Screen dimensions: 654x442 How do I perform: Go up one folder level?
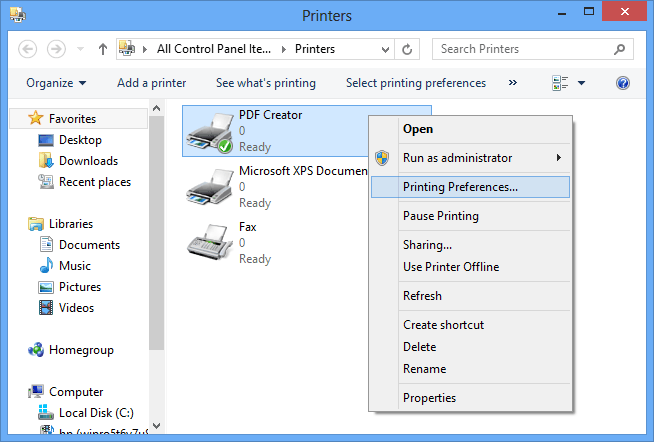coord(103,49)
